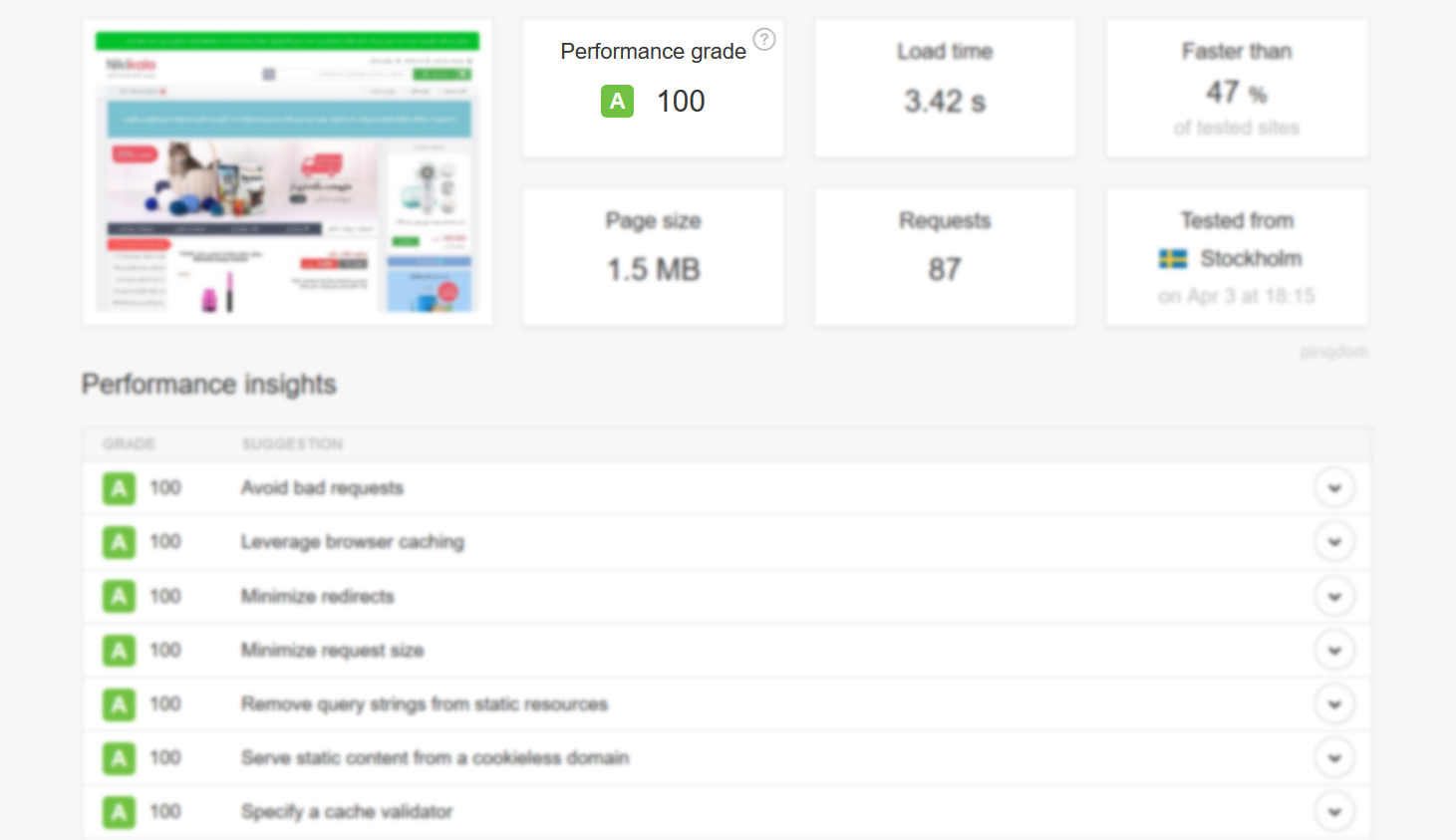
Task: Click the Performance insights heading
Action: [209, 385]
